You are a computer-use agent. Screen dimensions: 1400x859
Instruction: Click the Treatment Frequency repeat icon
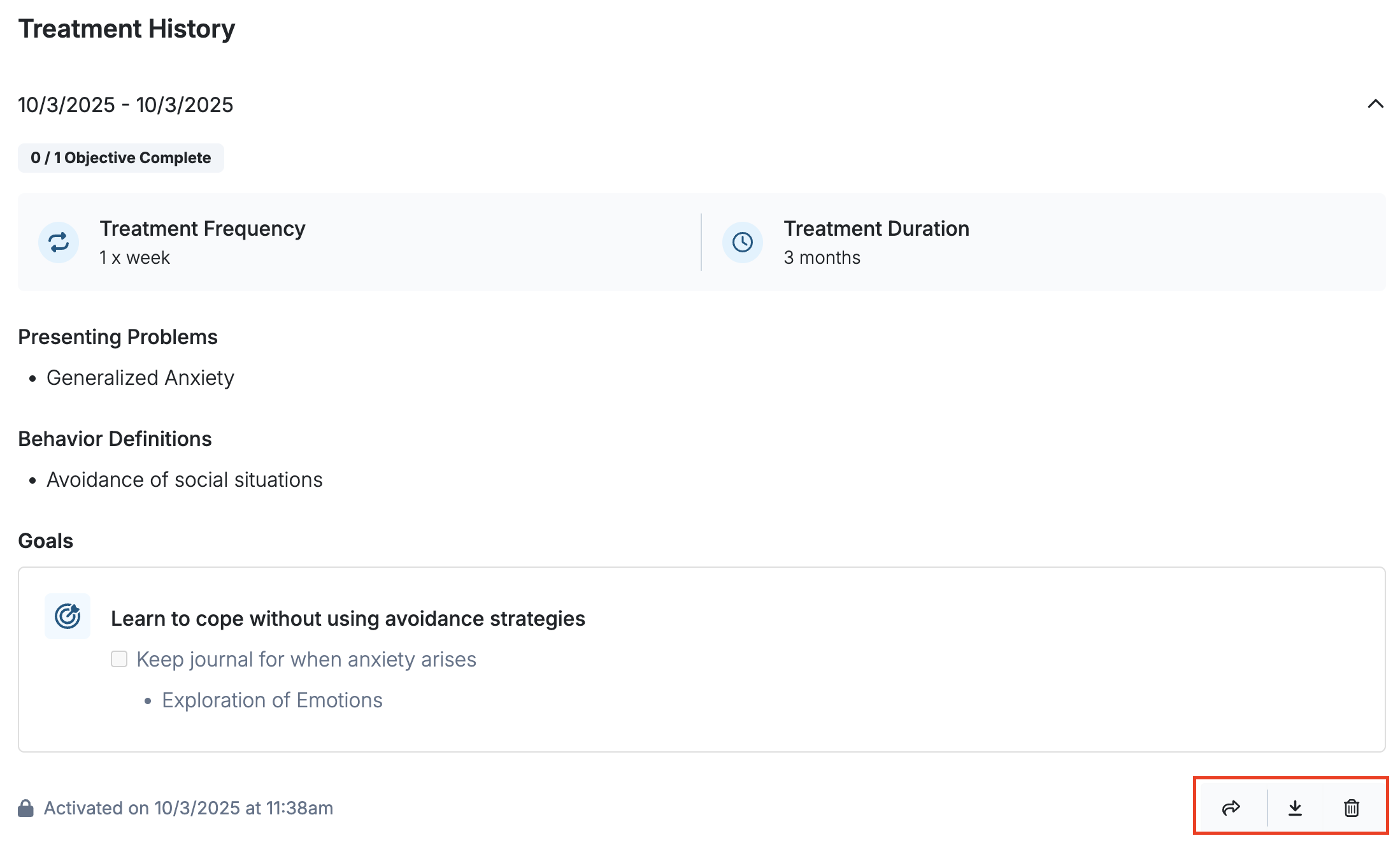59,242
